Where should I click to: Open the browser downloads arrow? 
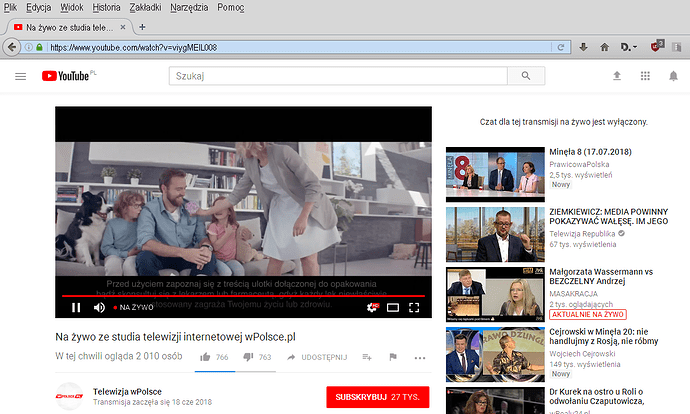click(584, 47)
